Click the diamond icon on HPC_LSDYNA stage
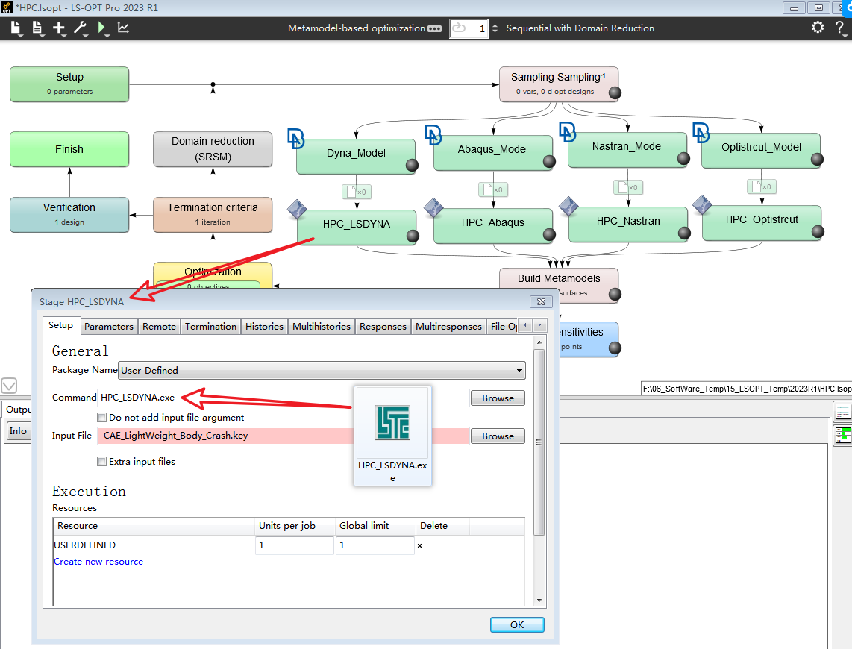The image size is (853, 650). point(297,209)
